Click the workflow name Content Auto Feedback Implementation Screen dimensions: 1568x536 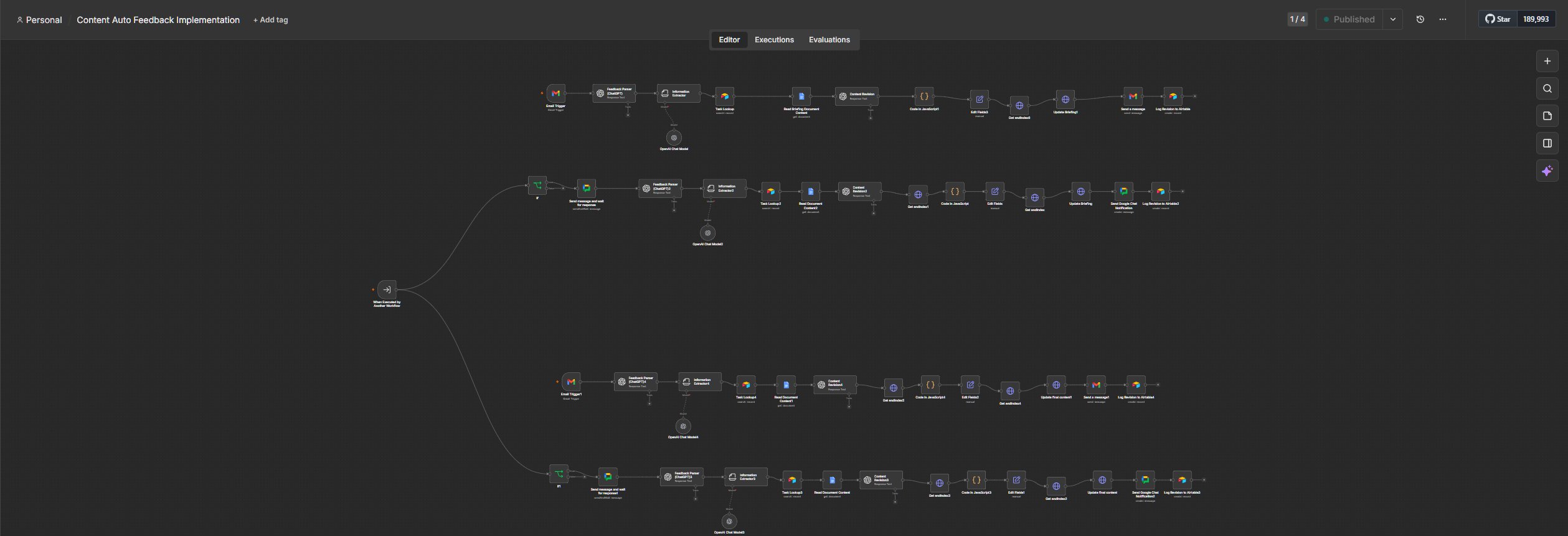pyautogui.click(x=158, y=20)
